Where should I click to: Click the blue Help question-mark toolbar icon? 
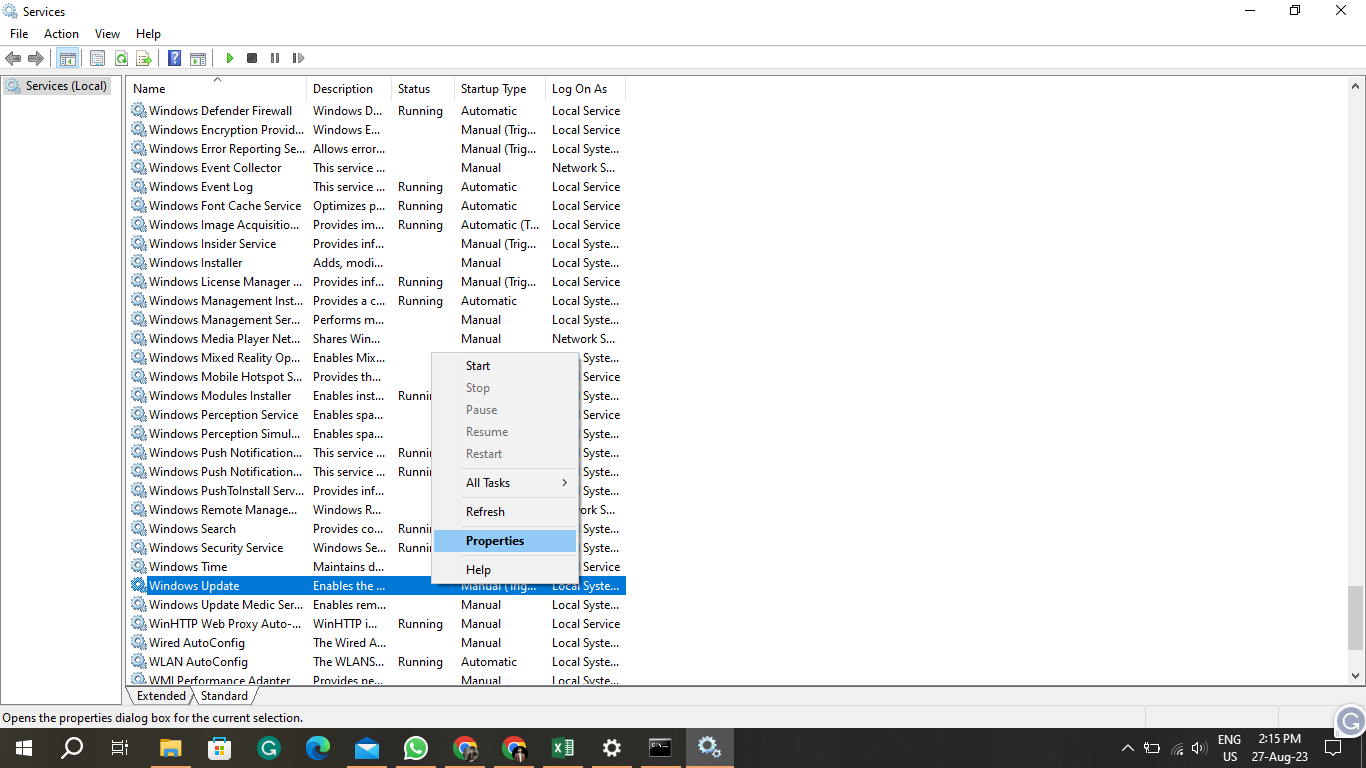[x=175, y=58]
